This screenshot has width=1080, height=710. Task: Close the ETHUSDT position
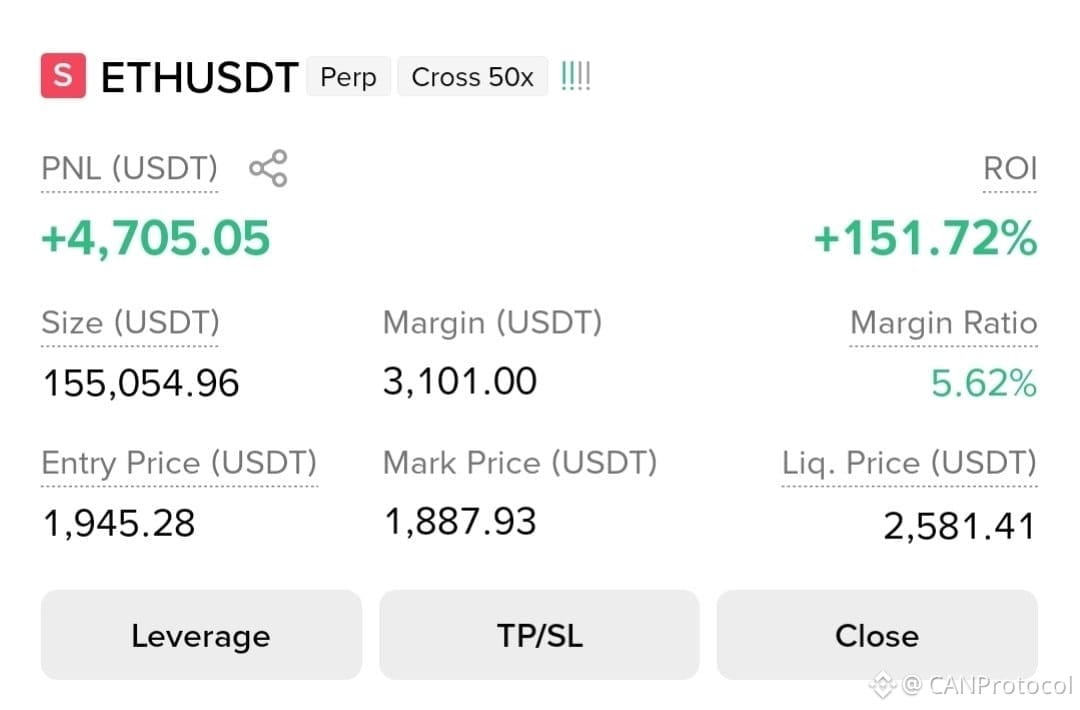click(877, 635)
